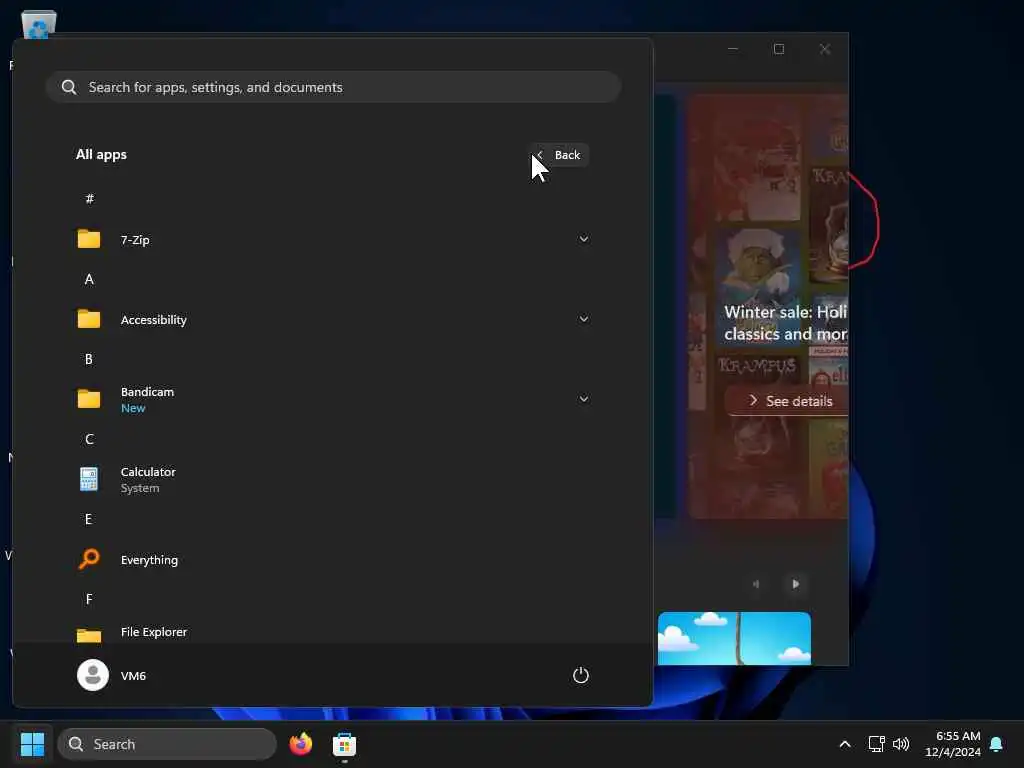Expand the Accessibility folder chevron

click(584, 319)
